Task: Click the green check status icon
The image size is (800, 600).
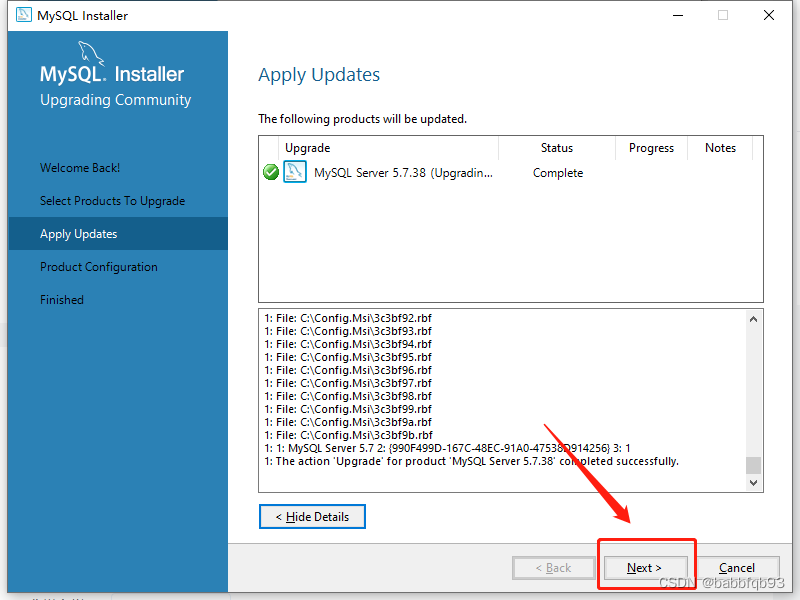Action: pos(270,172)
